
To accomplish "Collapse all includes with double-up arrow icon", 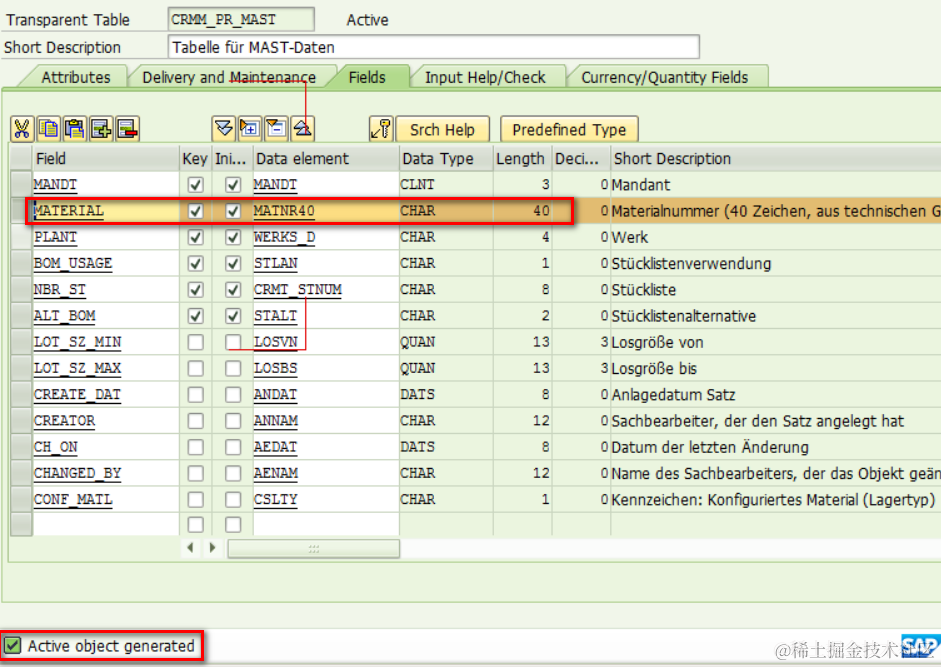I will coord(302,129).
